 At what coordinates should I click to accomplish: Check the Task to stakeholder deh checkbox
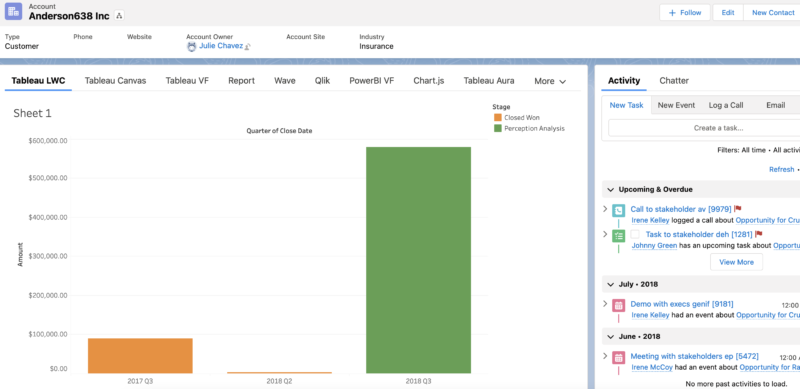click(x=635, y=234)
